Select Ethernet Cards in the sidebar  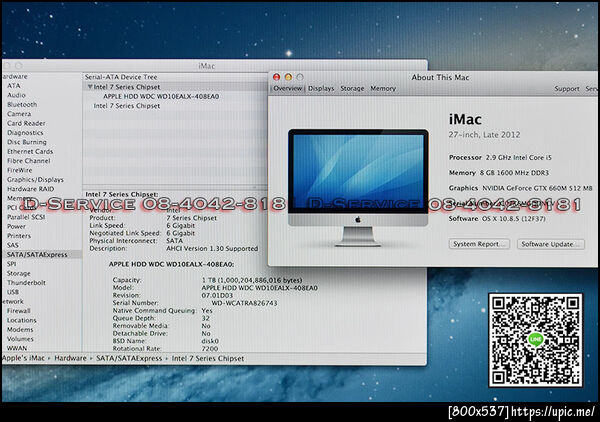(x=30, y=152)
